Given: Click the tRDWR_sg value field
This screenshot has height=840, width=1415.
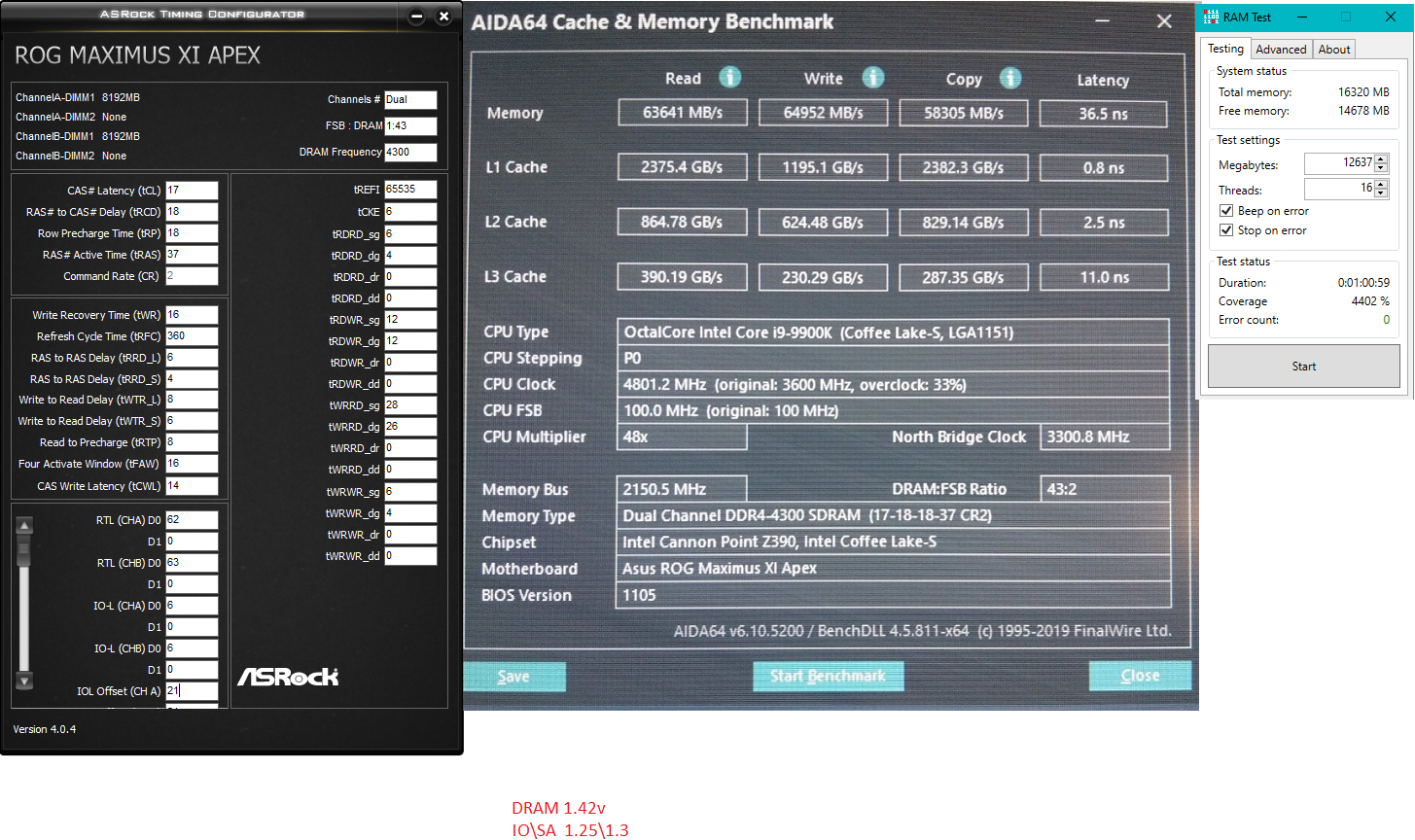Looking at the screenshot, I should pyautogui.click(x=410, y=320).
